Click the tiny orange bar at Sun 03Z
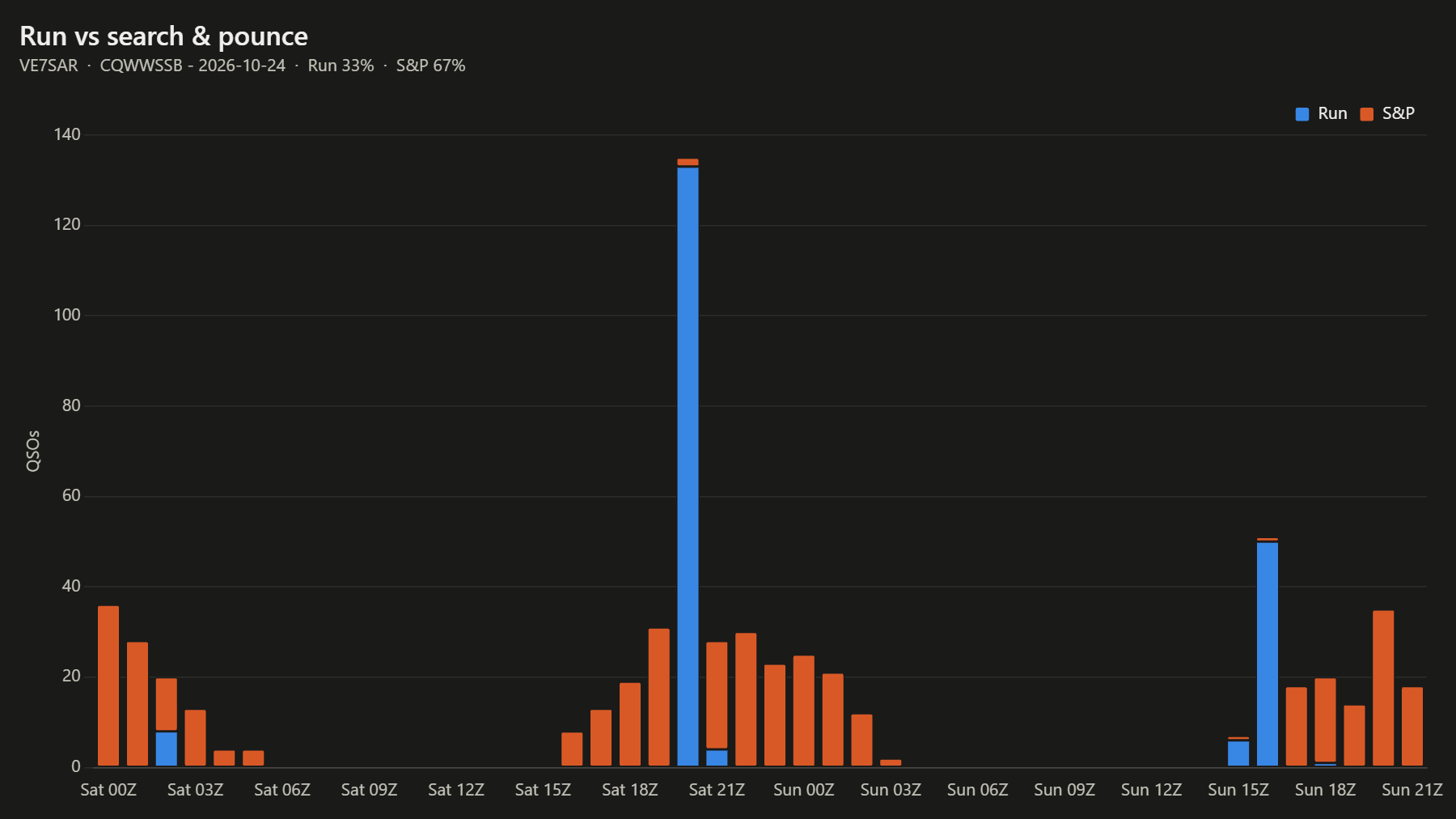Image resolution: width=1456 pixels, height=819 pixels. [x=891, y=762]
